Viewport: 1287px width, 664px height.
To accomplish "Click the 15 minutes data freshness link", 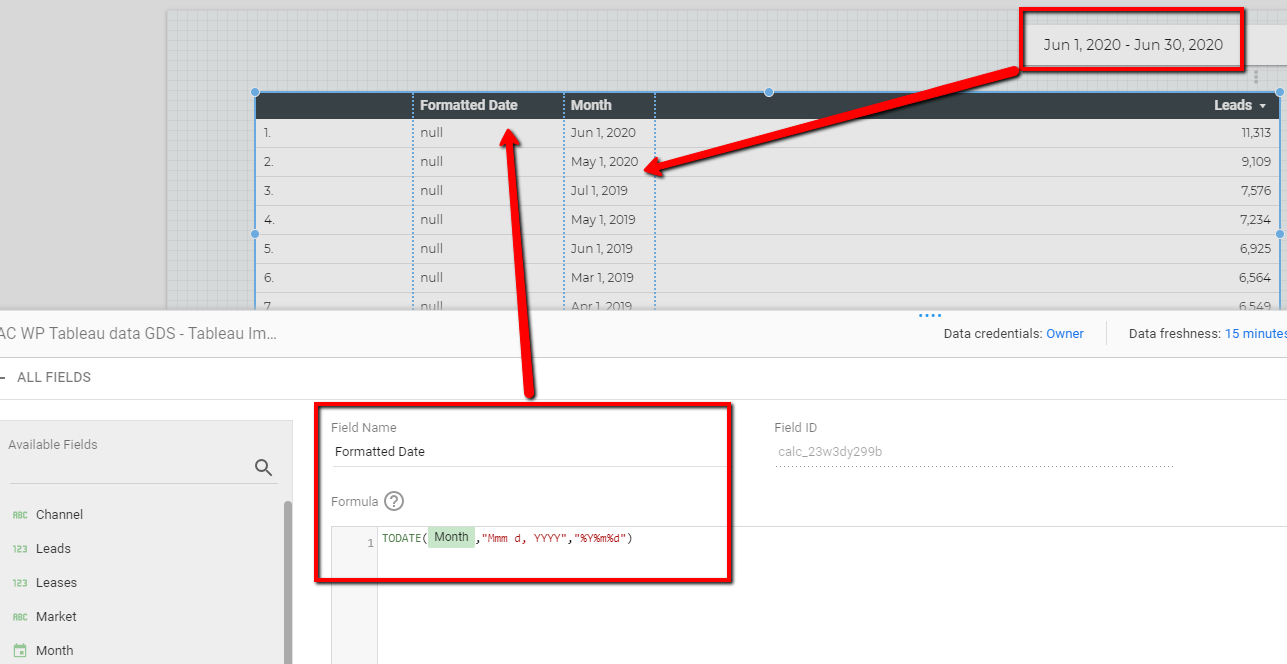I will tap(1254, 333).
